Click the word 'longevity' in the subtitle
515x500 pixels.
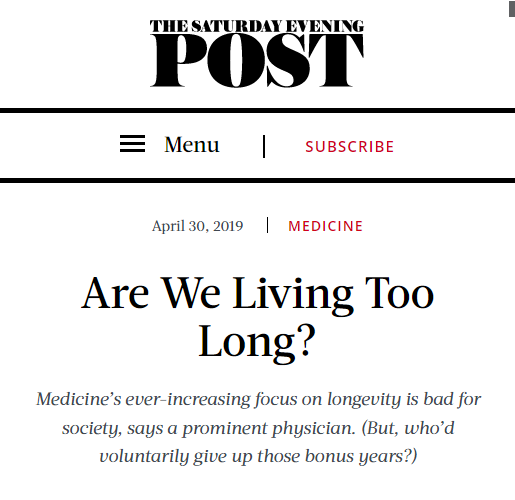[x=364, y=400]
